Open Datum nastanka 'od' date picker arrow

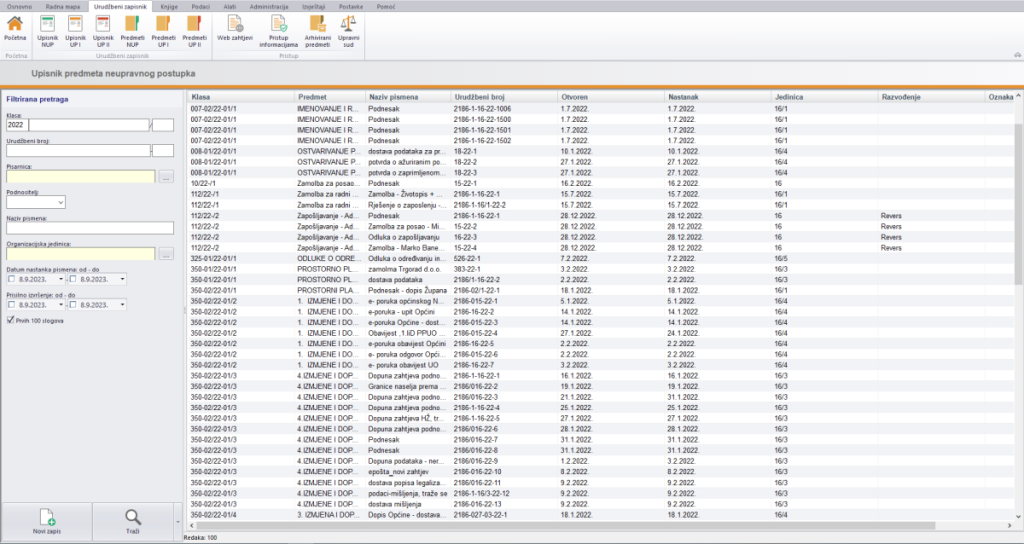61,280
